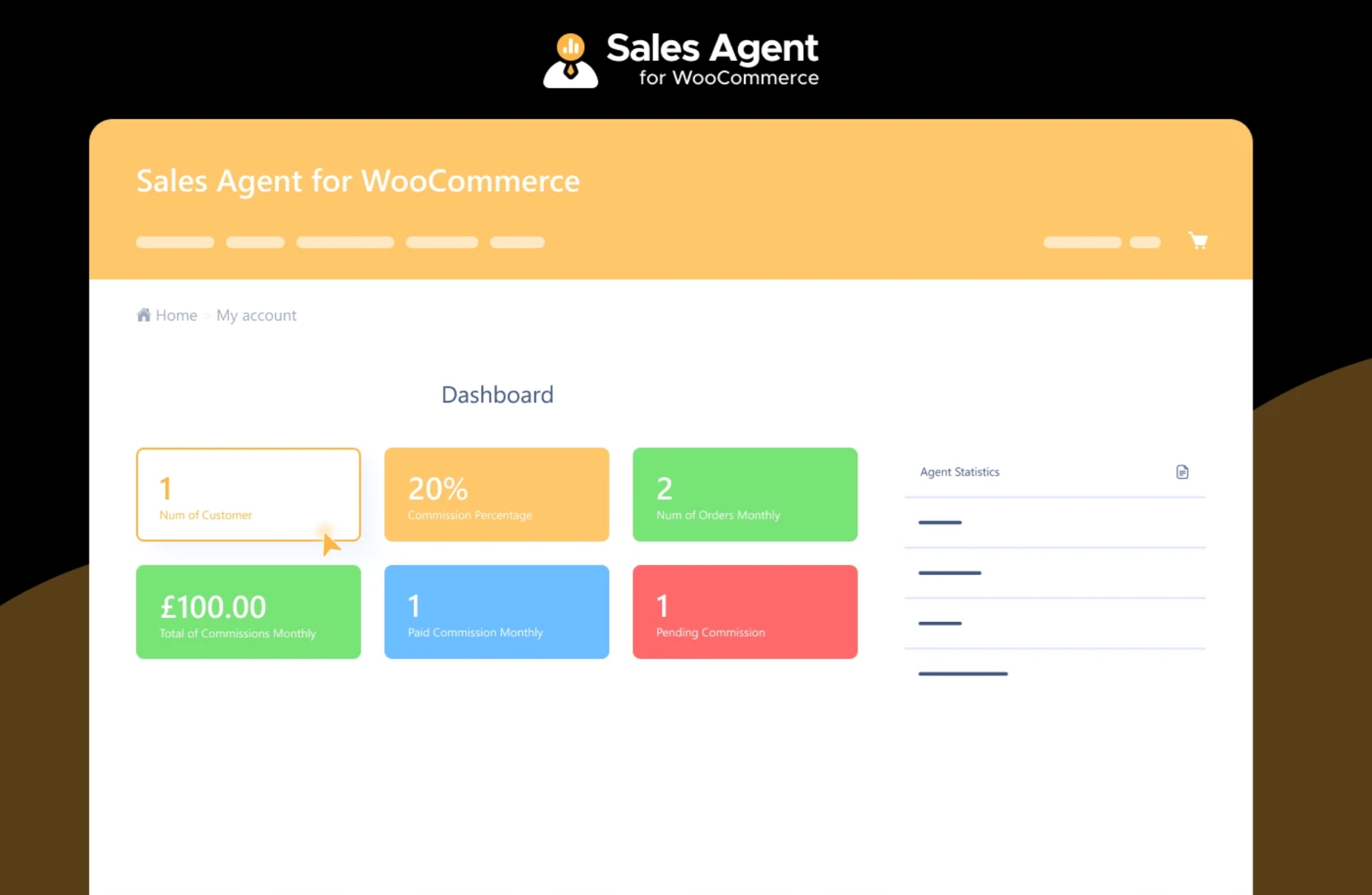Click the Agent Statistics panel heading
The width and height of the screenshot is (1372, 895).
tap(959, 472)
